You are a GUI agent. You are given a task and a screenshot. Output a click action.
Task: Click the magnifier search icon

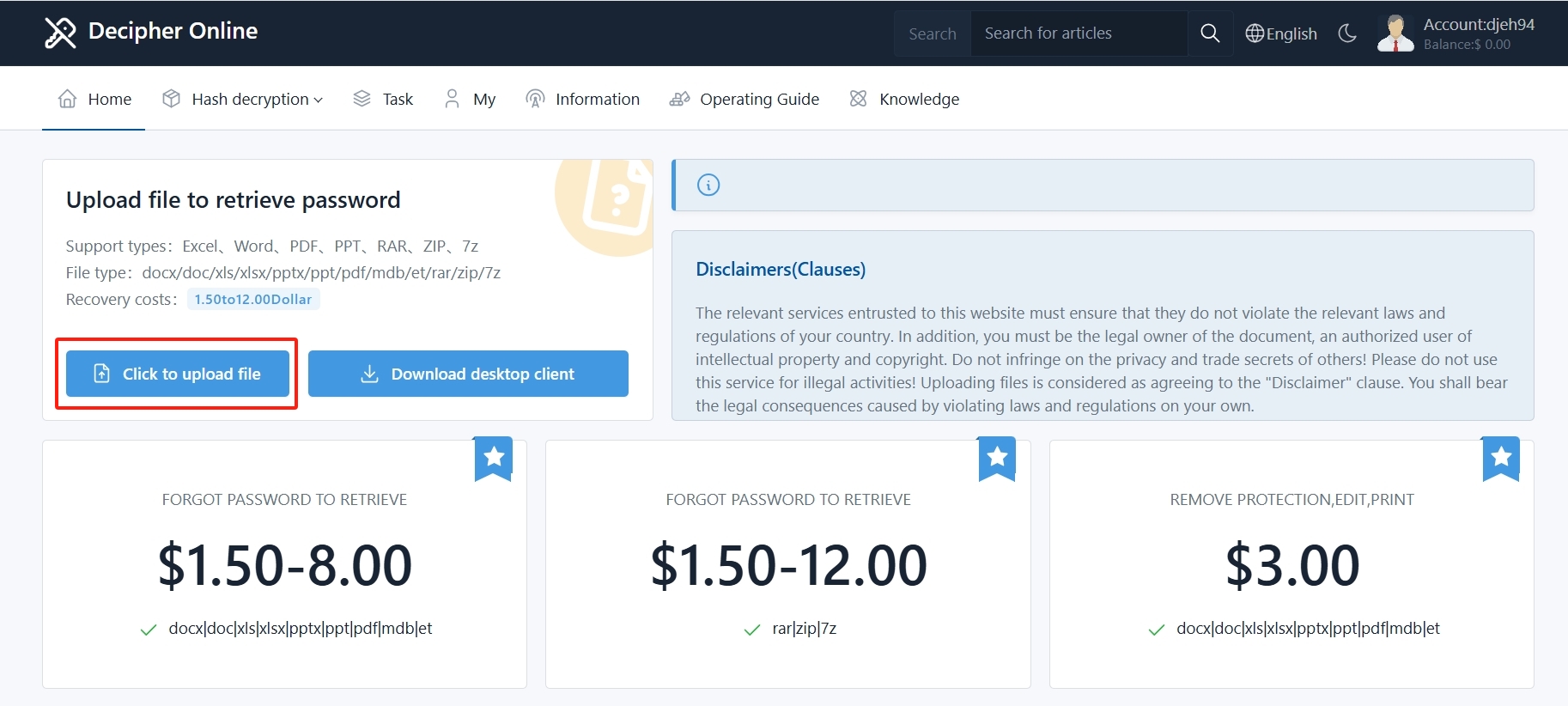[1210, 33]
